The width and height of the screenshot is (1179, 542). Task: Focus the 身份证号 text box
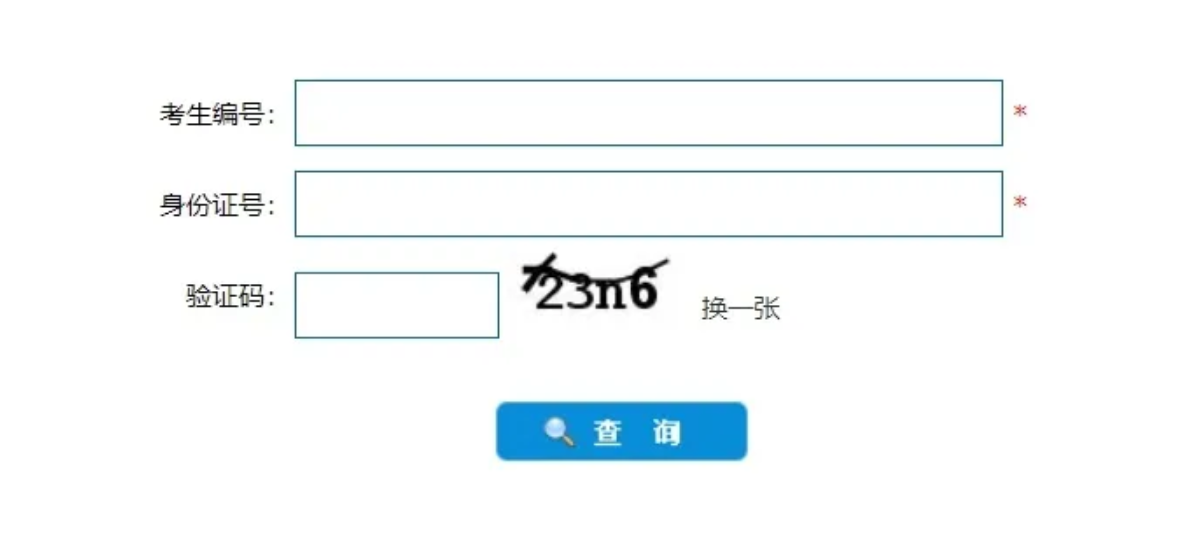(x=649, y=204)
